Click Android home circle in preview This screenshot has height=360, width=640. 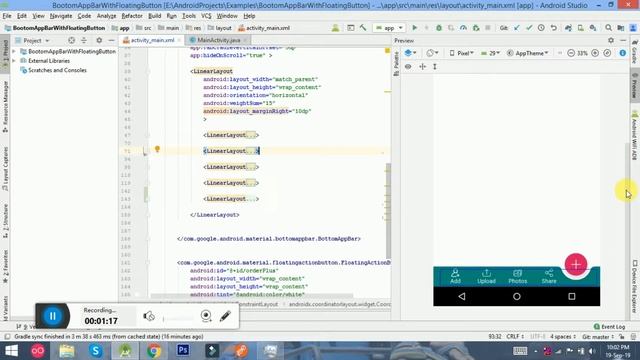click(517, 296)
